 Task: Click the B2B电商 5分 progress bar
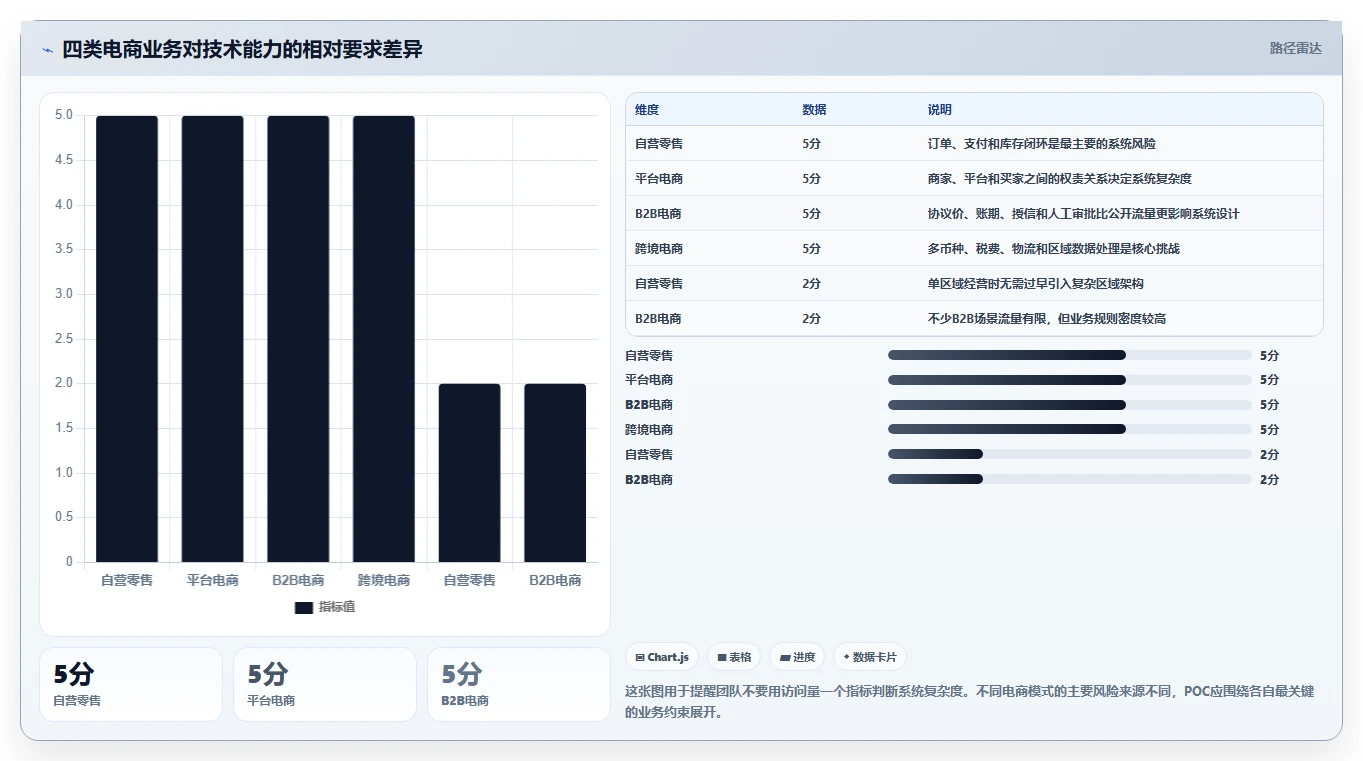click(1070, 405)
